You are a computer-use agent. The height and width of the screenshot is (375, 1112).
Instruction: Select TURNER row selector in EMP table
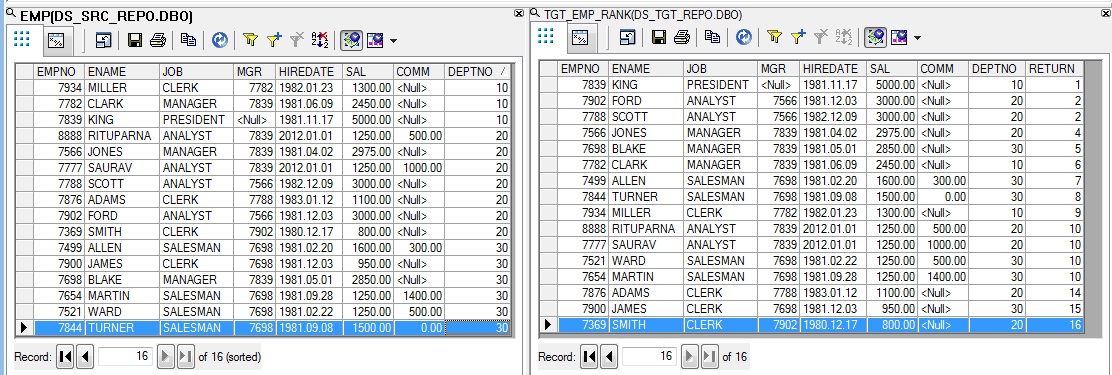tap(24, 328)
